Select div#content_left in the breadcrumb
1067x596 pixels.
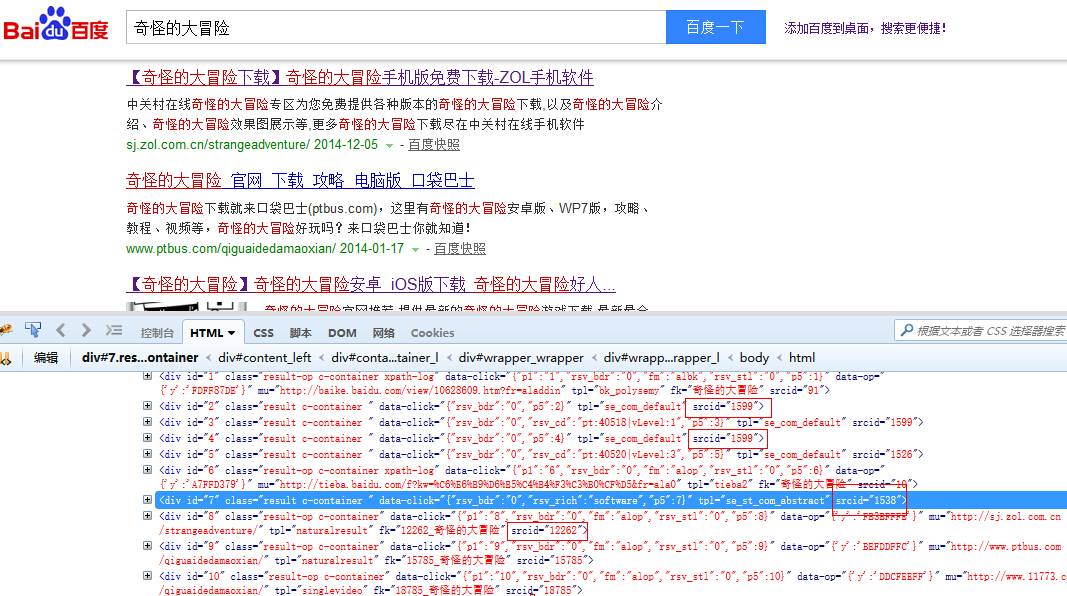pos(265,357)
